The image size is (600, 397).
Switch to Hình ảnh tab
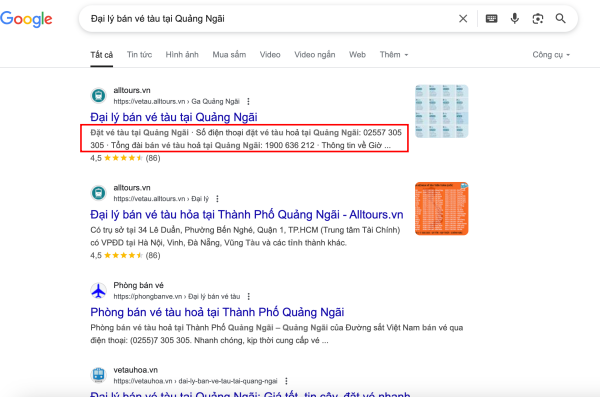click(182, 55)
